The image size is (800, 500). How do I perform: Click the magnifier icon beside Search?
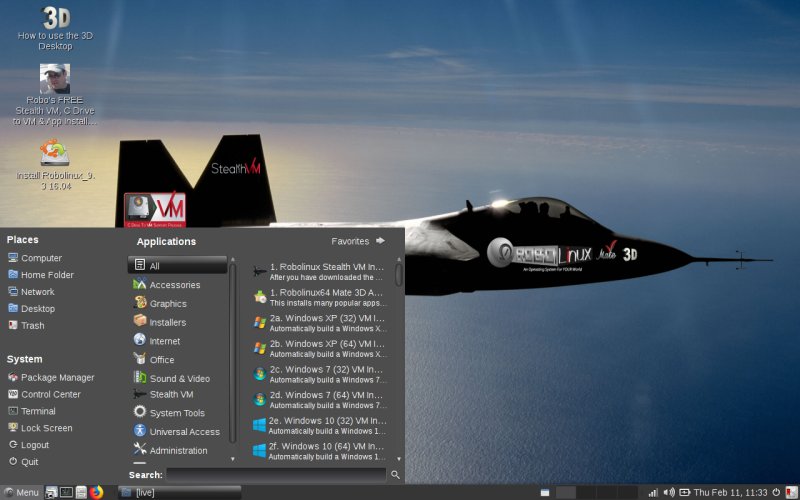[395, 474]
